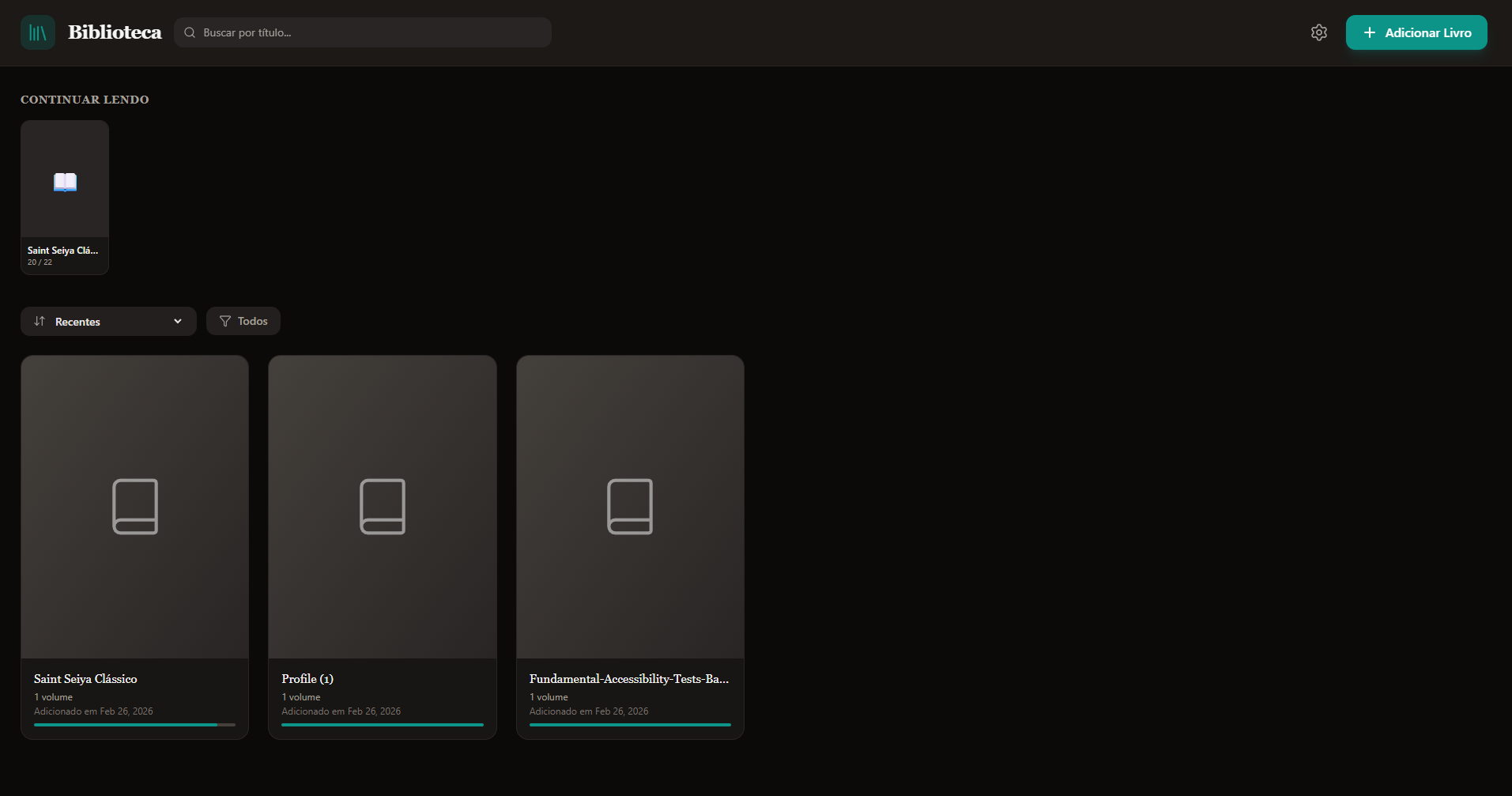Open the settings gear icon

1318,32
